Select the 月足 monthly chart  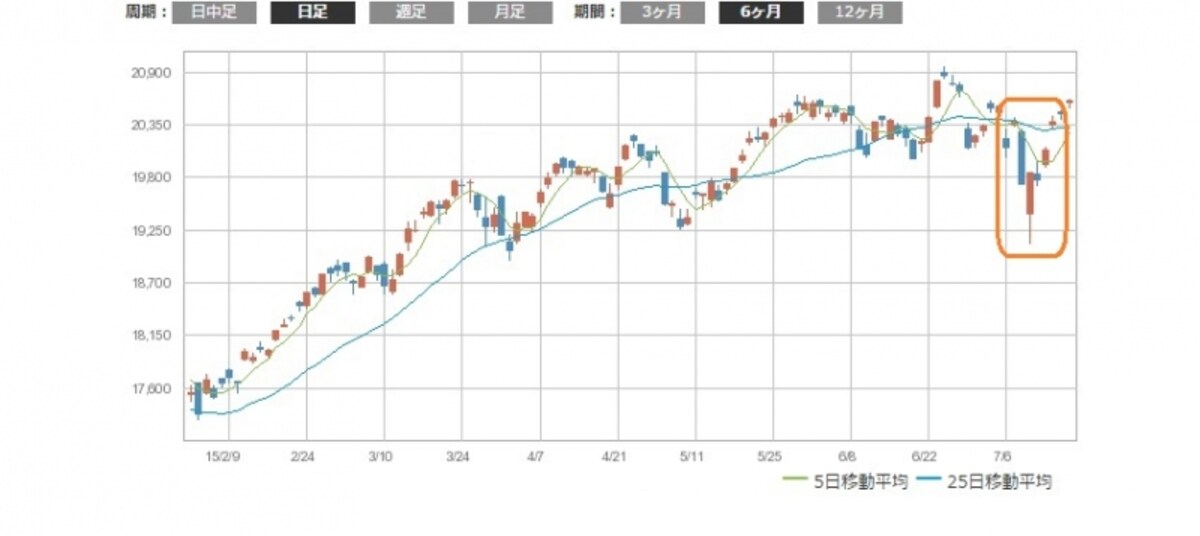pyautogui.click(x=510, y=13)
